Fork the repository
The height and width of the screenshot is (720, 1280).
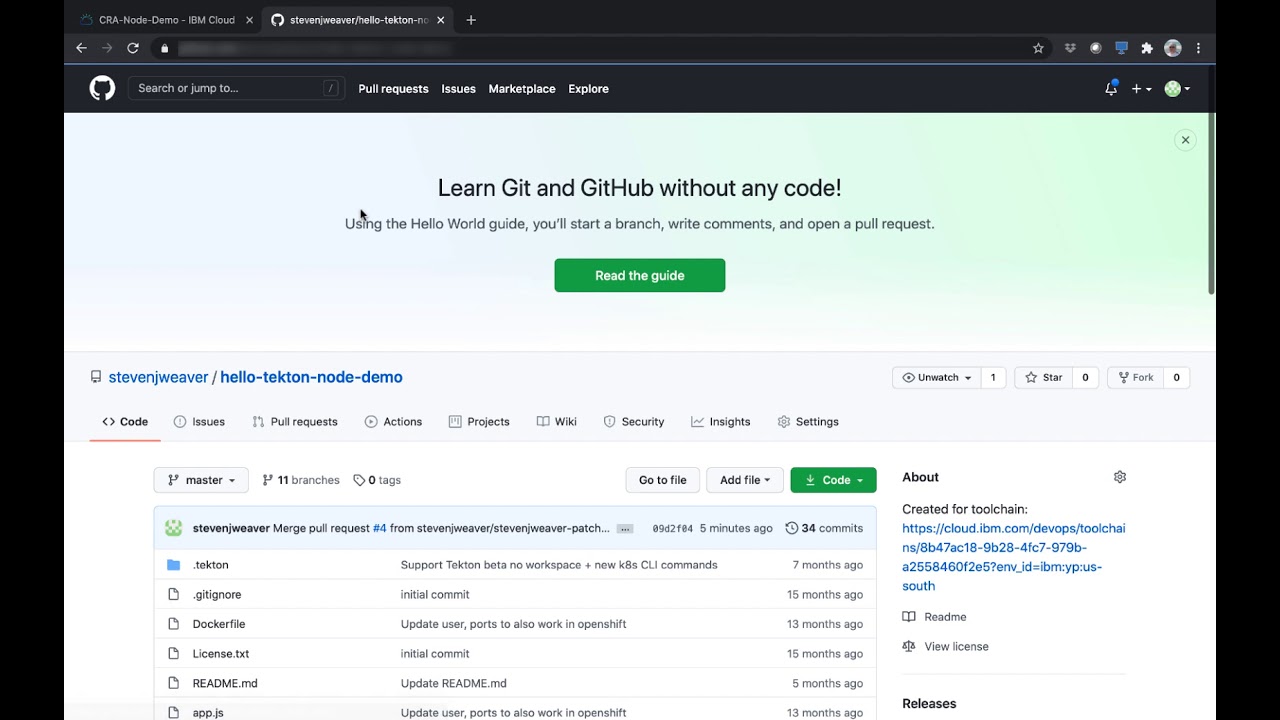click(x=1134, y=377)
